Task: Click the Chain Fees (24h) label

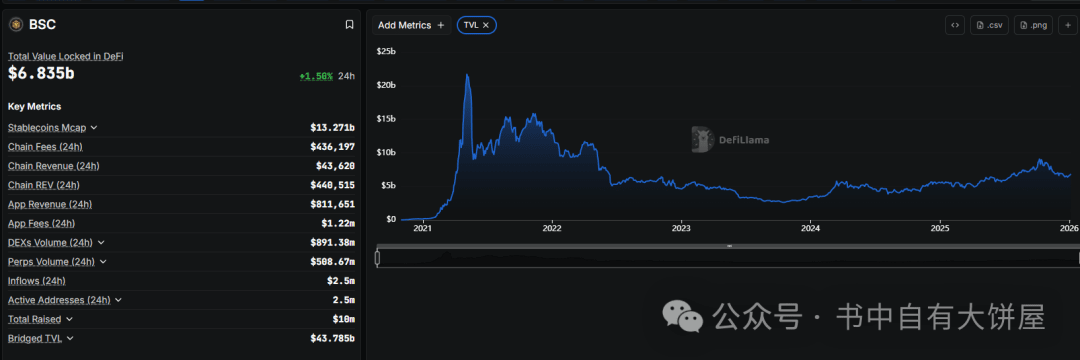Action: tap(45, 147)
